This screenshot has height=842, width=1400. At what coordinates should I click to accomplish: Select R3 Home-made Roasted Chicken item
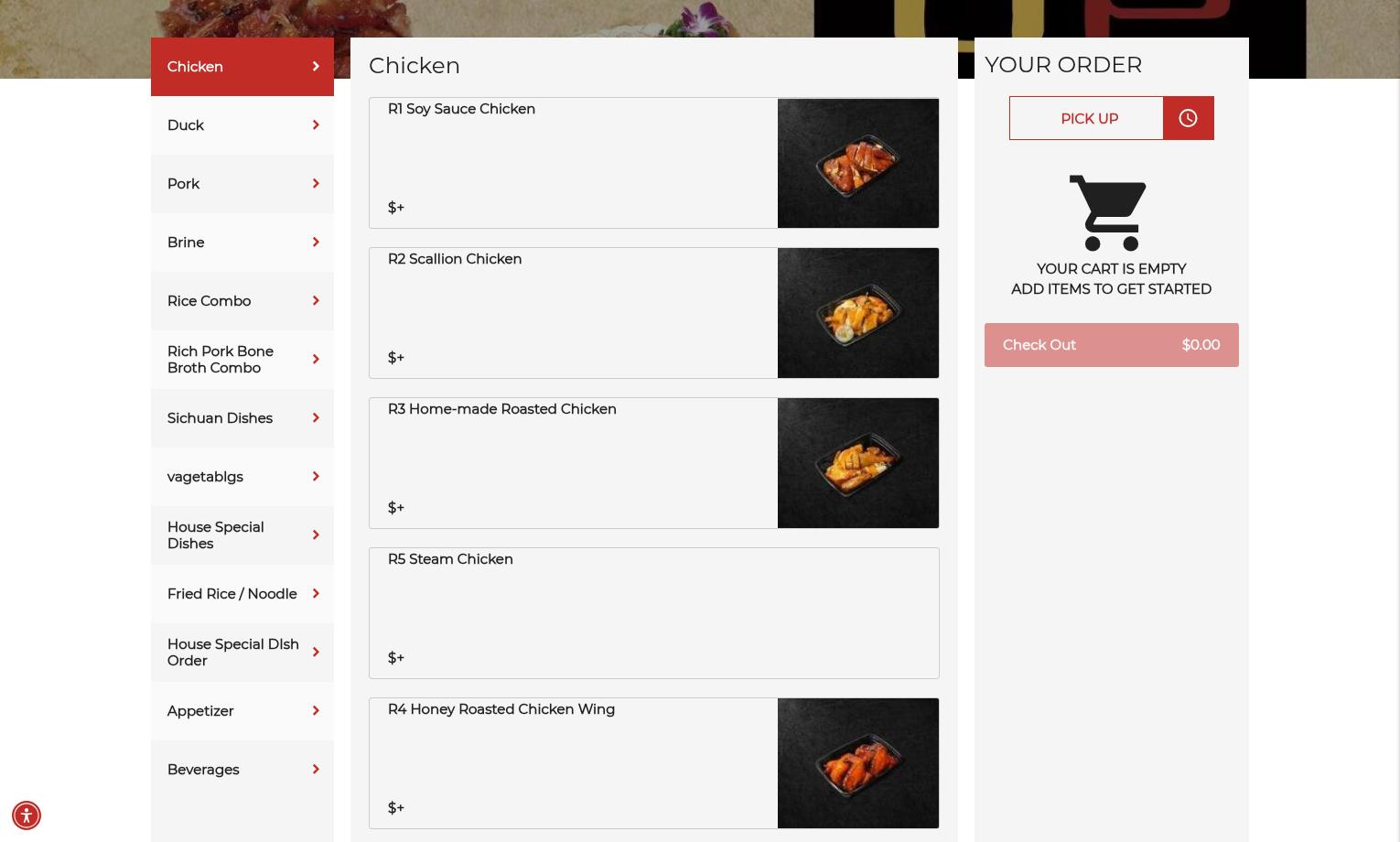coord(654,463)
